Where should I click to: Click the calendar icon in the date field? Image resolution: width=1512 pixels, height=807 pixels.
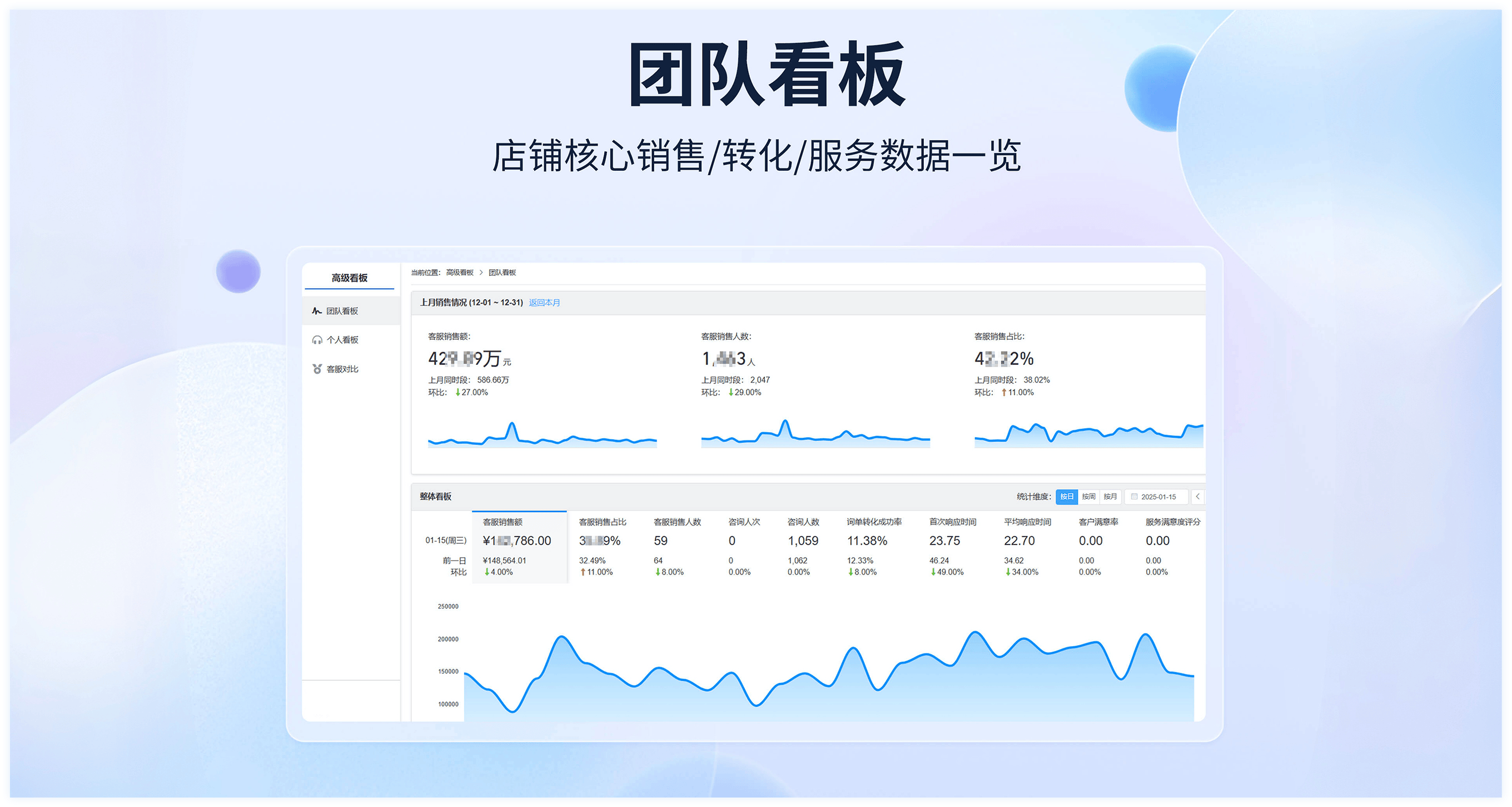[x=1134, y=496]
